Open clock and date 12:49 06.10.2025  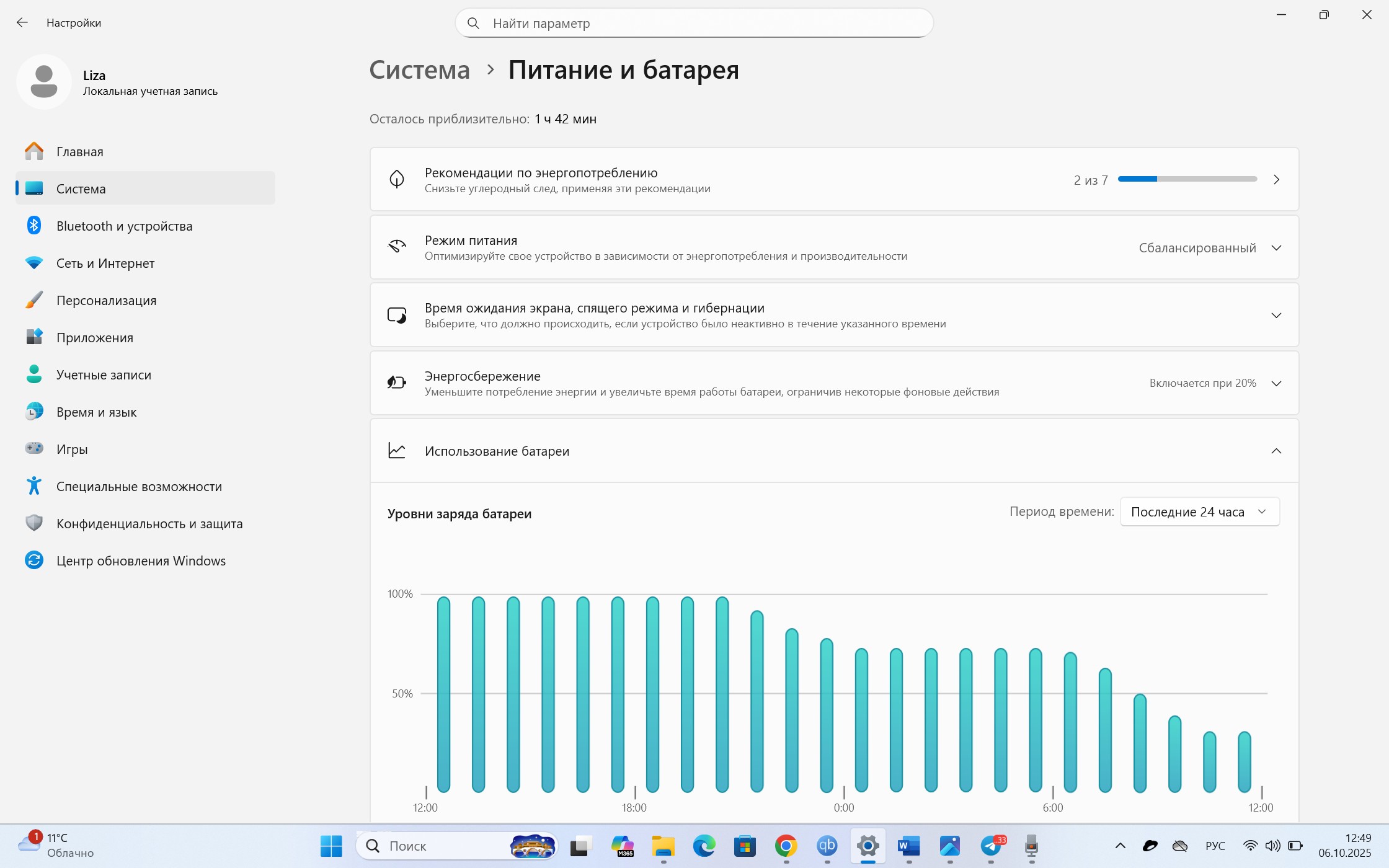[x=1344, y=846]
